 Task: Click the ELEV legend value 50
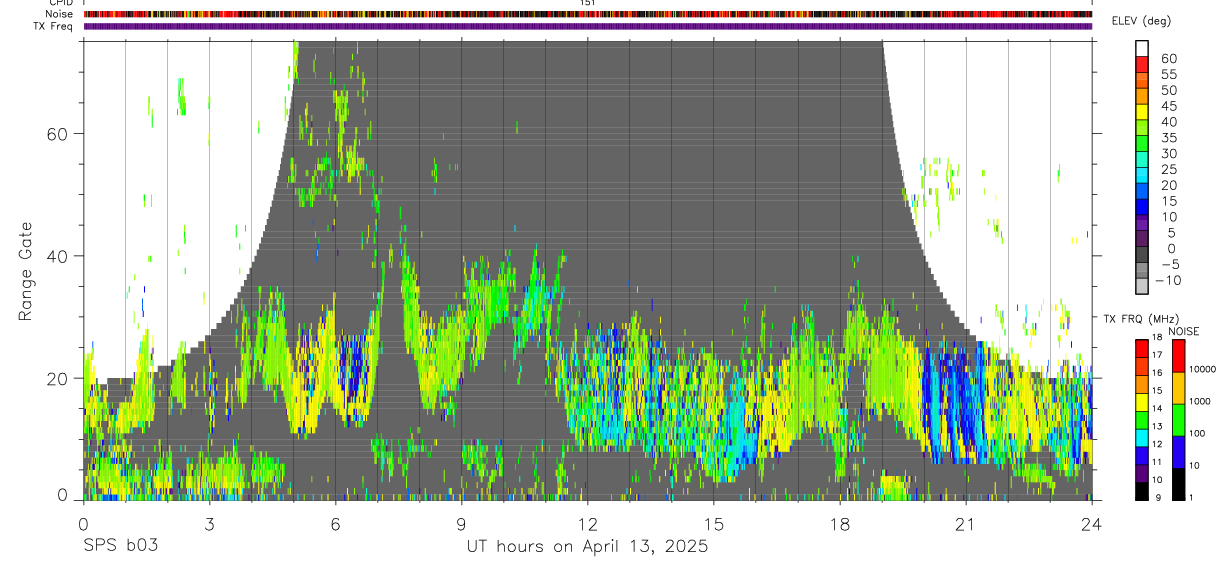(x=1168, y=90)
